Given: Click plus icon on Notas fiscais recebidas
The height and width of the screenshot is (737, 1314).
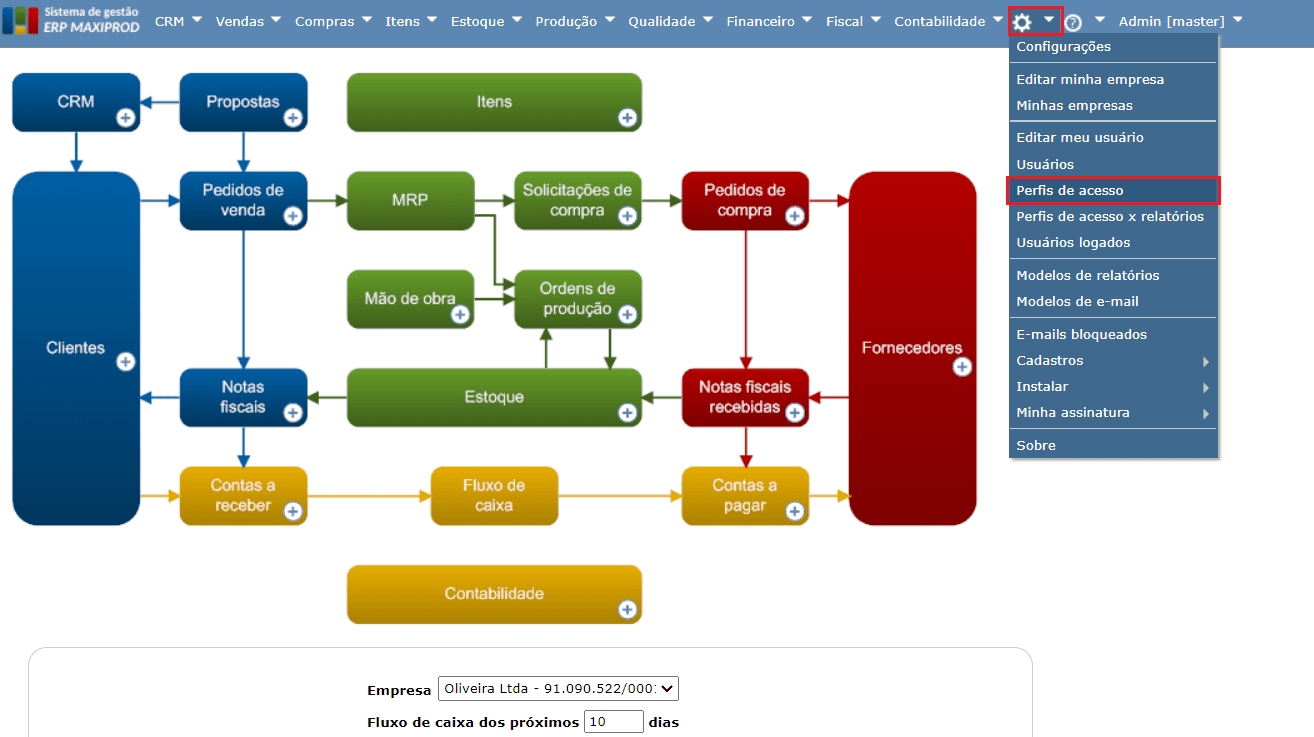Looking at the screenshot, I should pyautogui.click(x=795, y=411).
